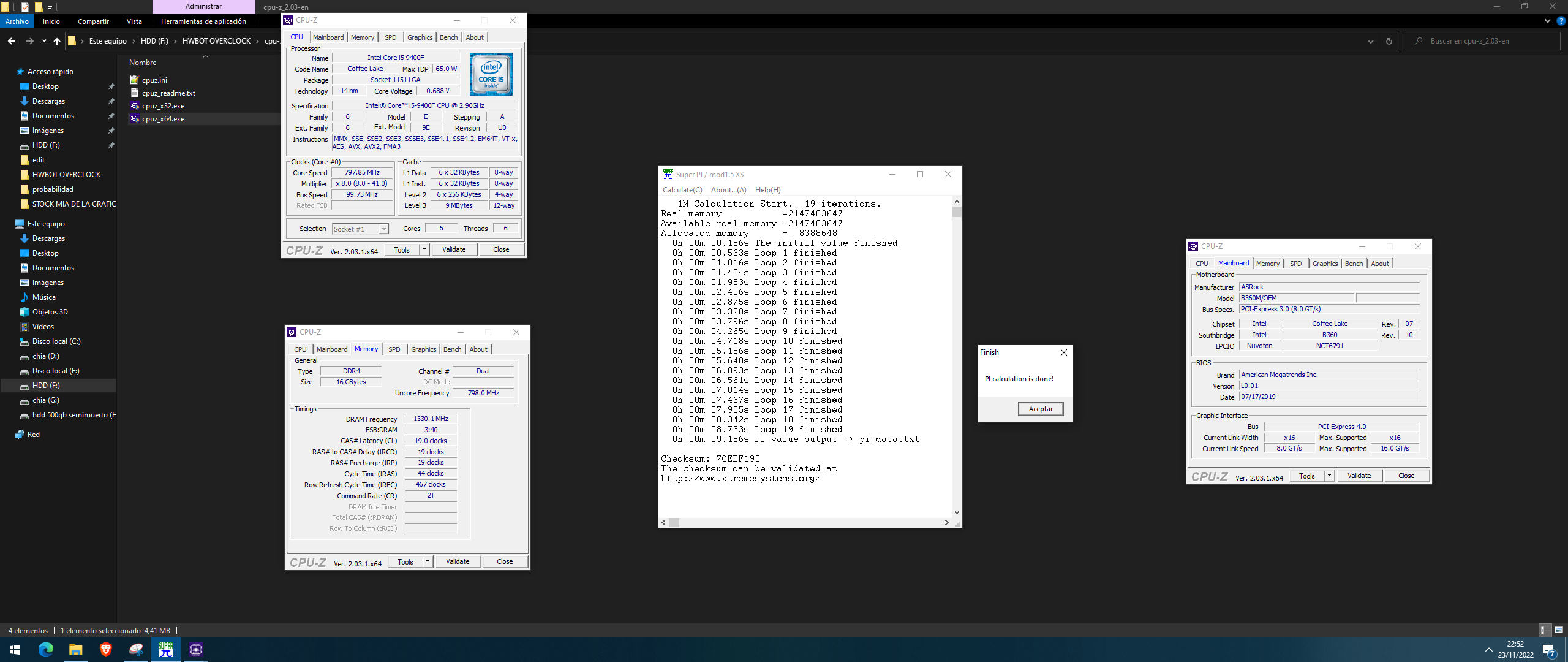Open Tools dropdown arrow in CPU window
The width and height of the screenshot is (1568, 662).
(x=424, y=249)
